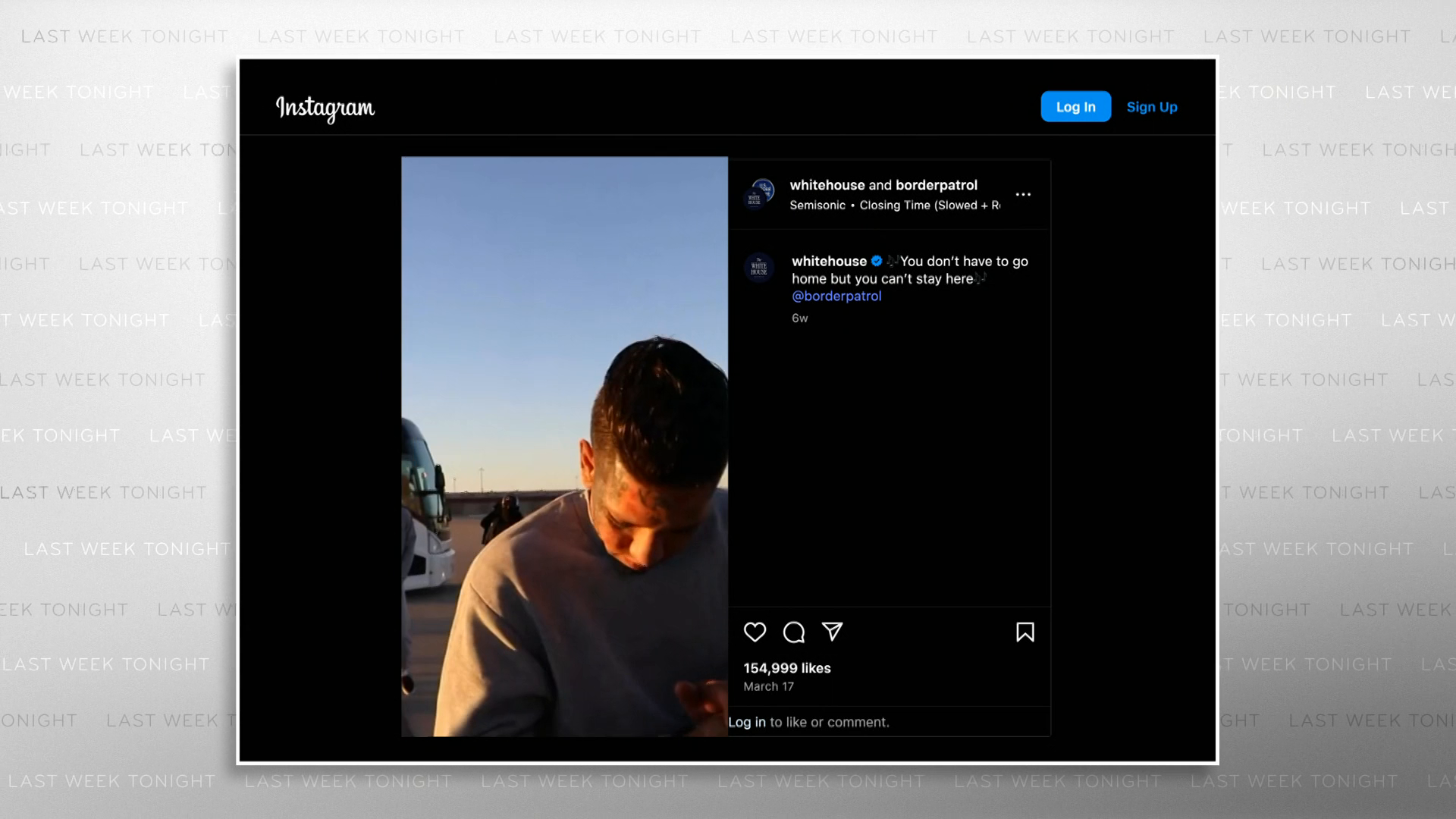Click the Sign Up link

pos(1151,107)
